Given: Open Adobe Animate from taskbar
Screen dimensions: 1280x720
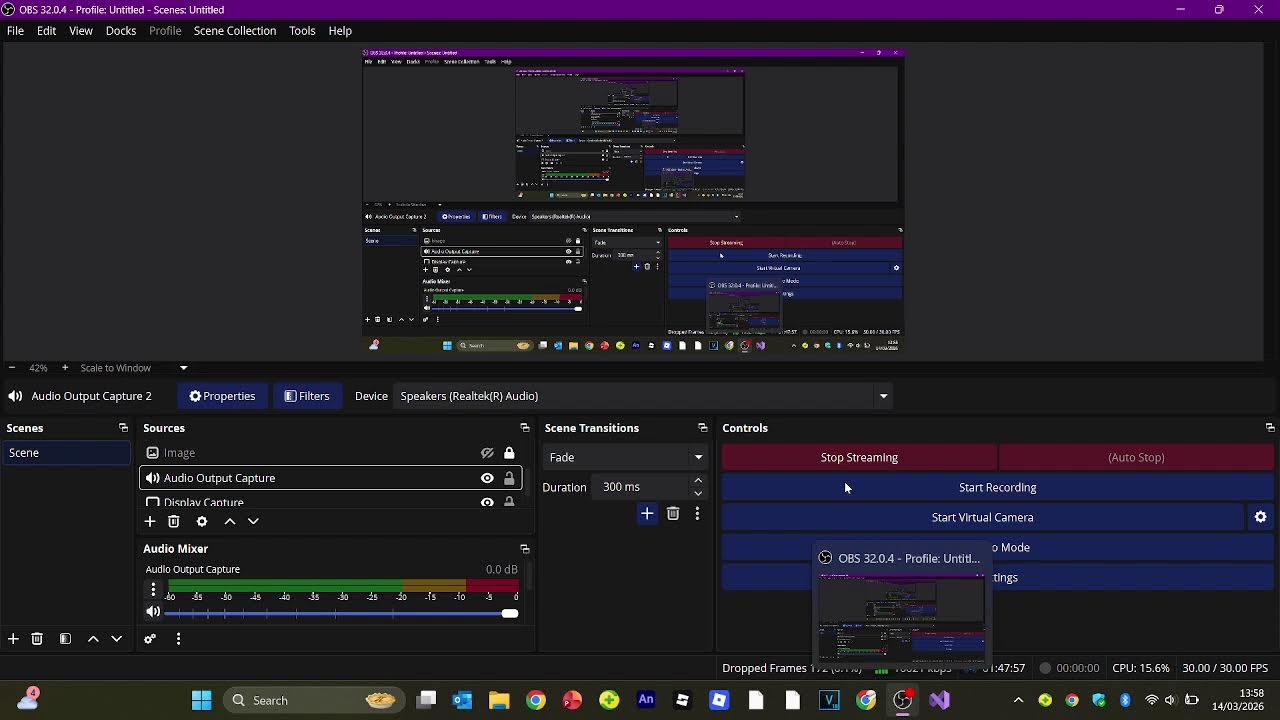Looking at the screenshot, I should coord(646,700).
